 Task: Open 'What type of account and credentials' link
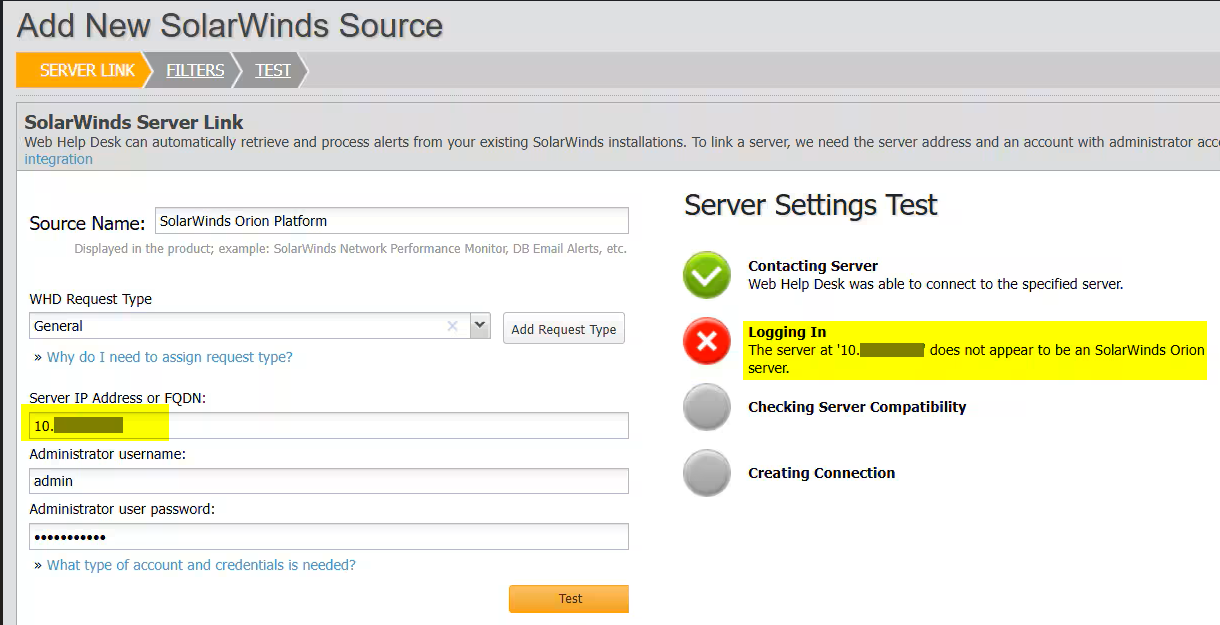coord(201,565)
